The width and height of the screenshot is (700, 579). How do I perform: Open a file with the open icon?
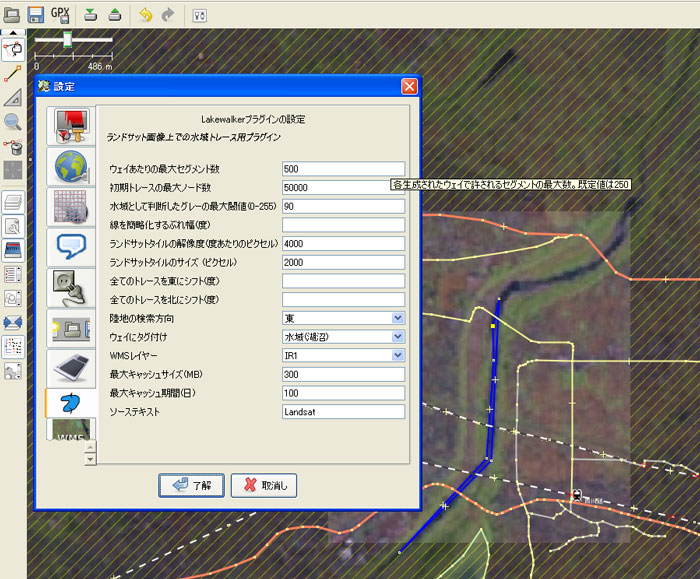[x=11, y=15]
